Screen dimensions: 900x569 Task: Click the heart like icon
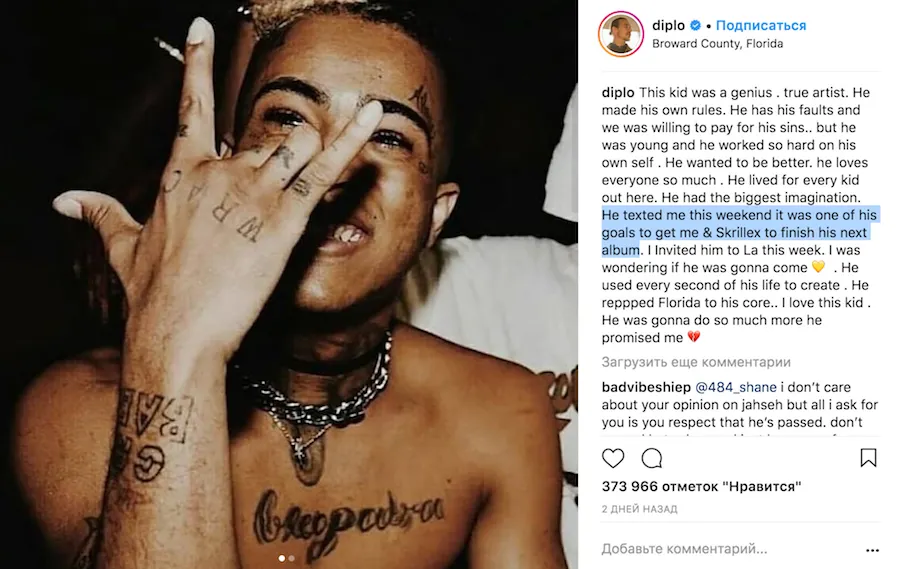[612, 458]
